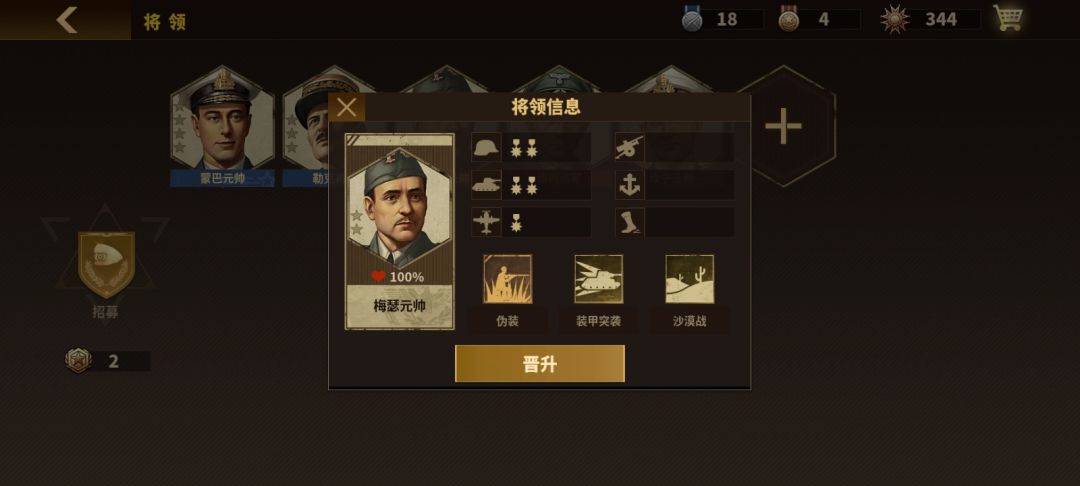This screenshot has width=1080, height=486.
Task: Tap the silver medal counter showing 18
Action: pos(722,19)
